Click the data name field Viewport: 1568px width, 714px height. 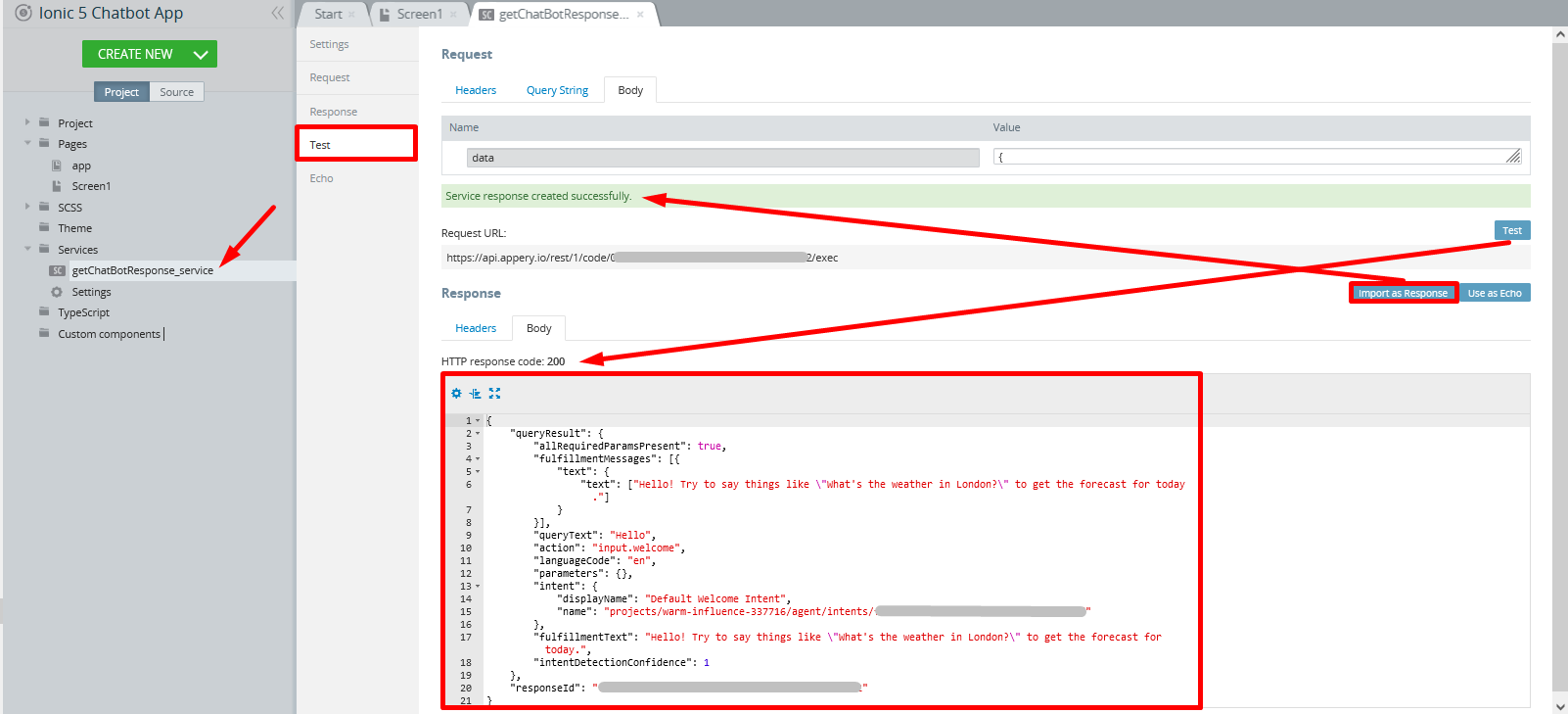723,158
